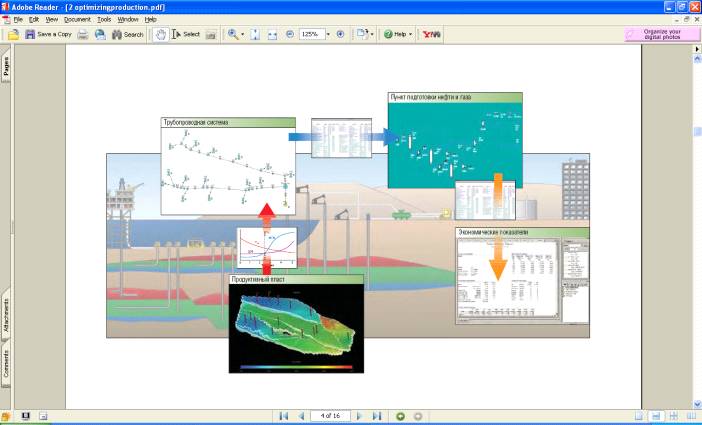
Task: Open the Search tool
Action: pyautogui.click(x=127, y=34)
